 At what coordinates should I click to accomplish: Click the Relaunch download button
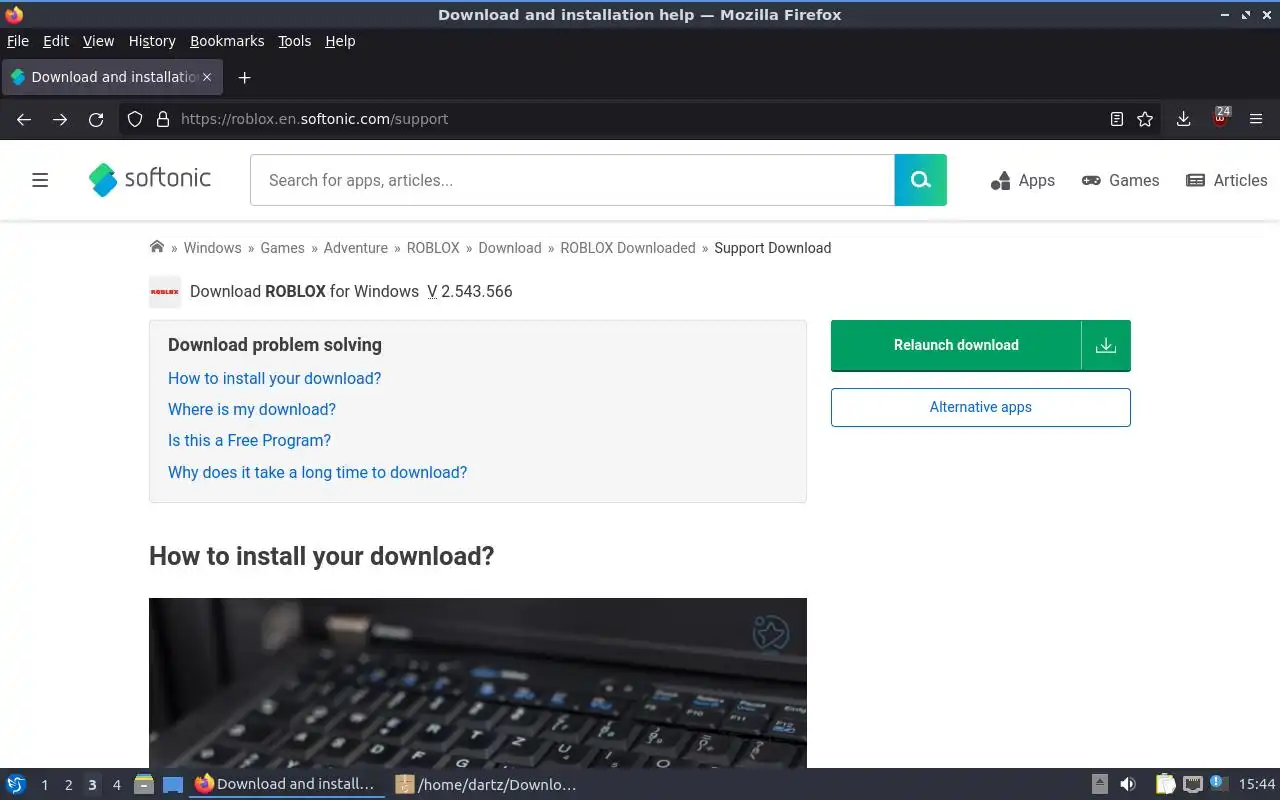point(956,345)
